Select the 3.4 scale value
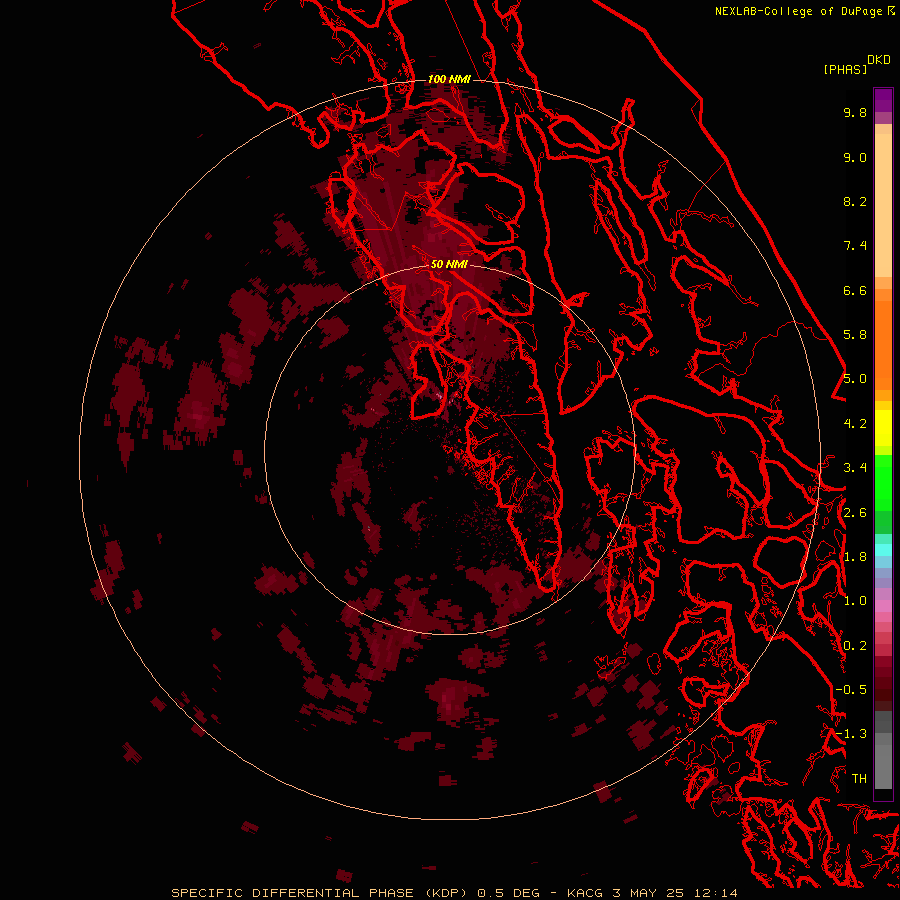The width and height of the screenshot is (900, 900). pyautogui.click(x=855, y=468)
